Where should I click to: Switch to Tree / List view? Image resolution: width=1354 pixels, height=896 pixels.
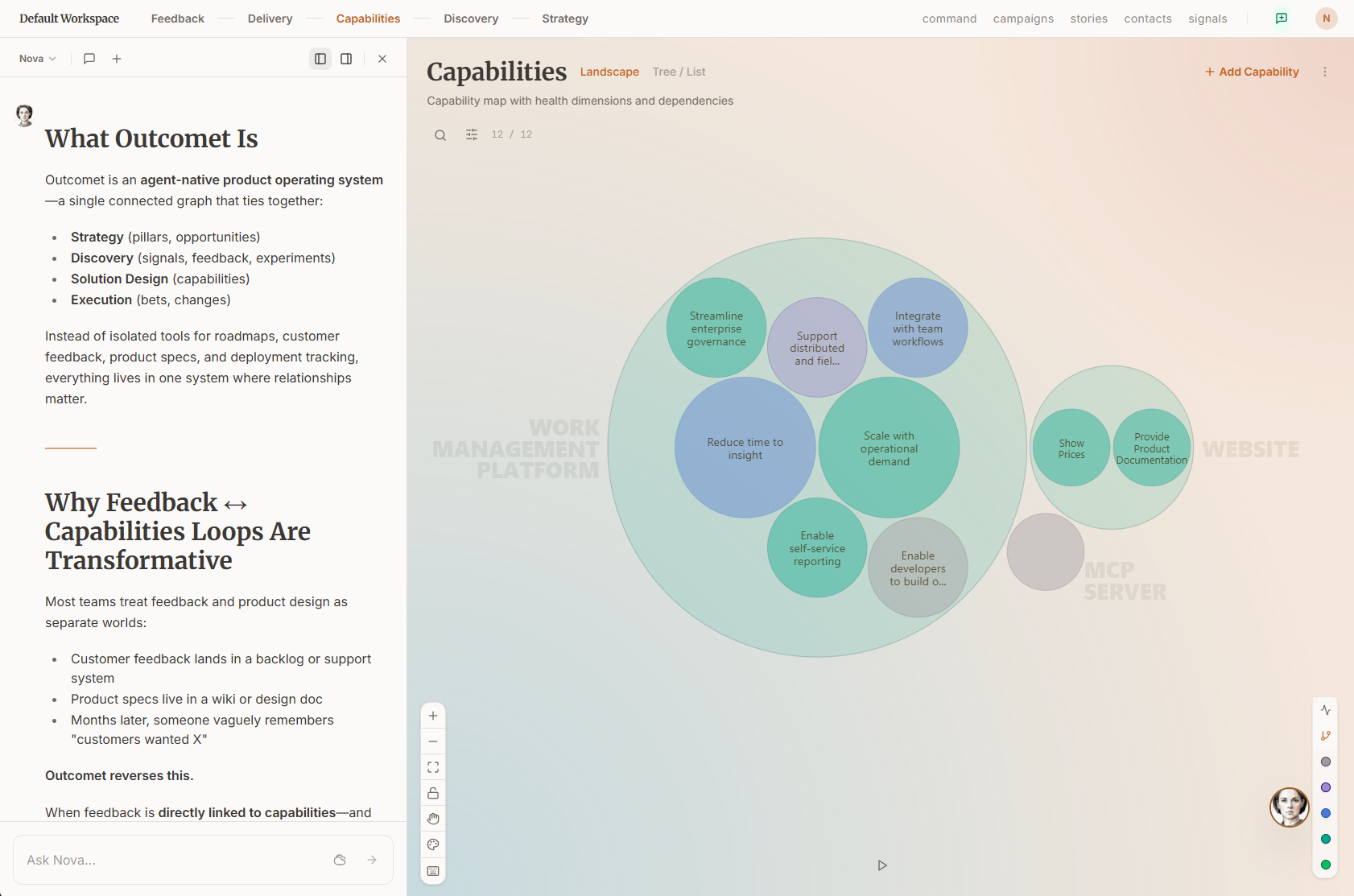(x=679, y=72)
